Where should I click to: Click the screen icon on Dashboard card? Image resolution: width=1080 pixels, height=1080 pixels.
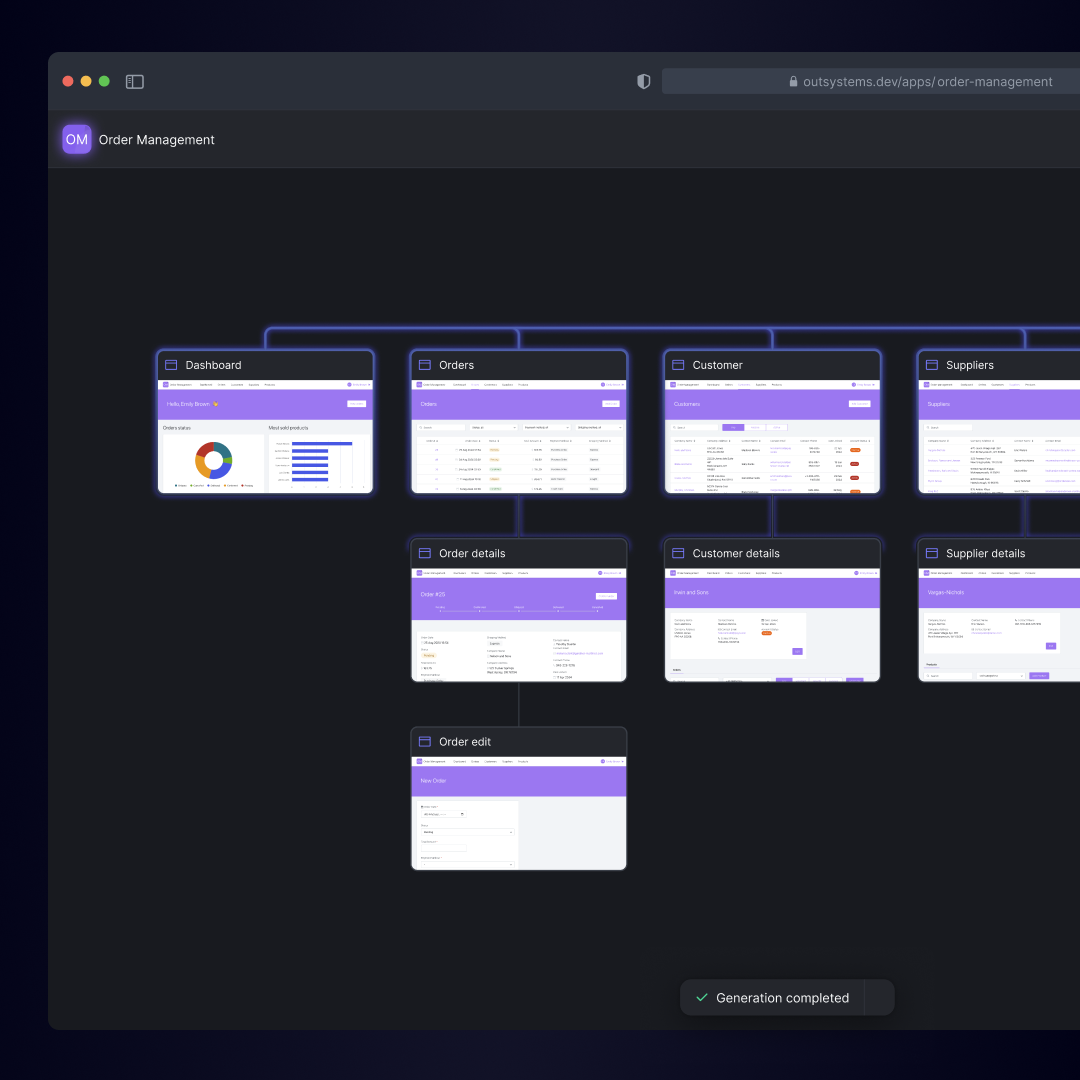(x=171, y=365)
